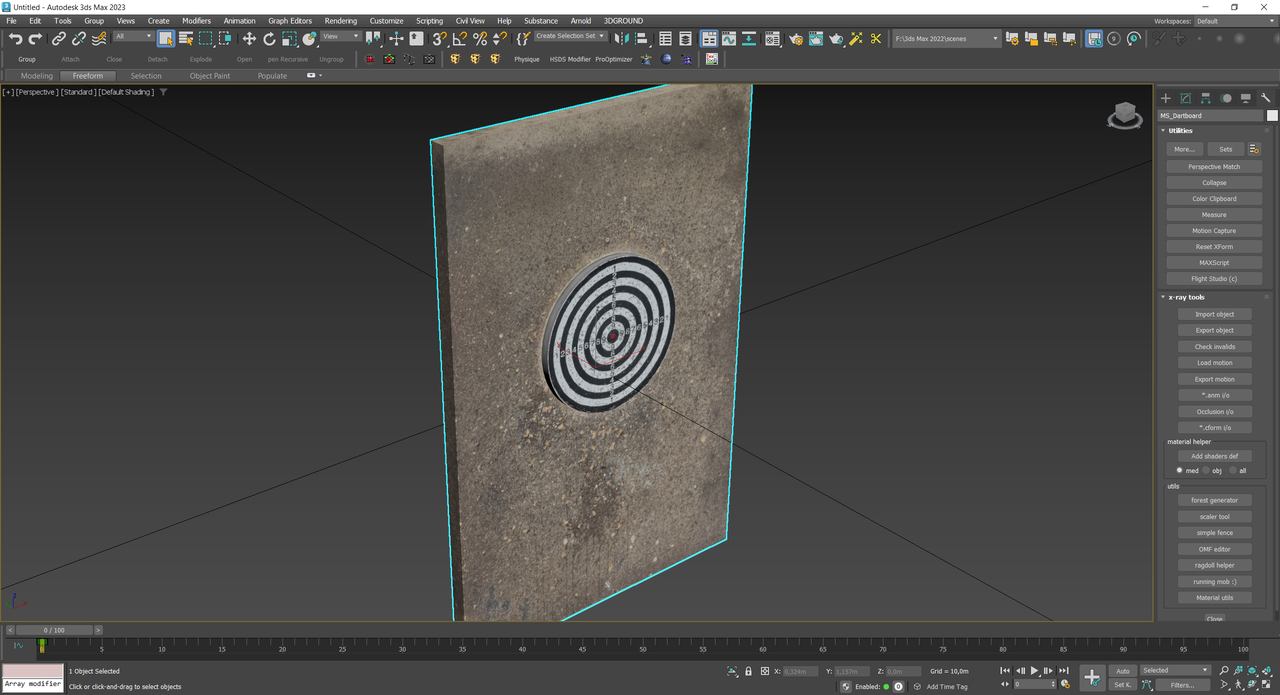Click the 'forest generator' button
This screenshot has width=1280, height=695.
click(1214, 500)
